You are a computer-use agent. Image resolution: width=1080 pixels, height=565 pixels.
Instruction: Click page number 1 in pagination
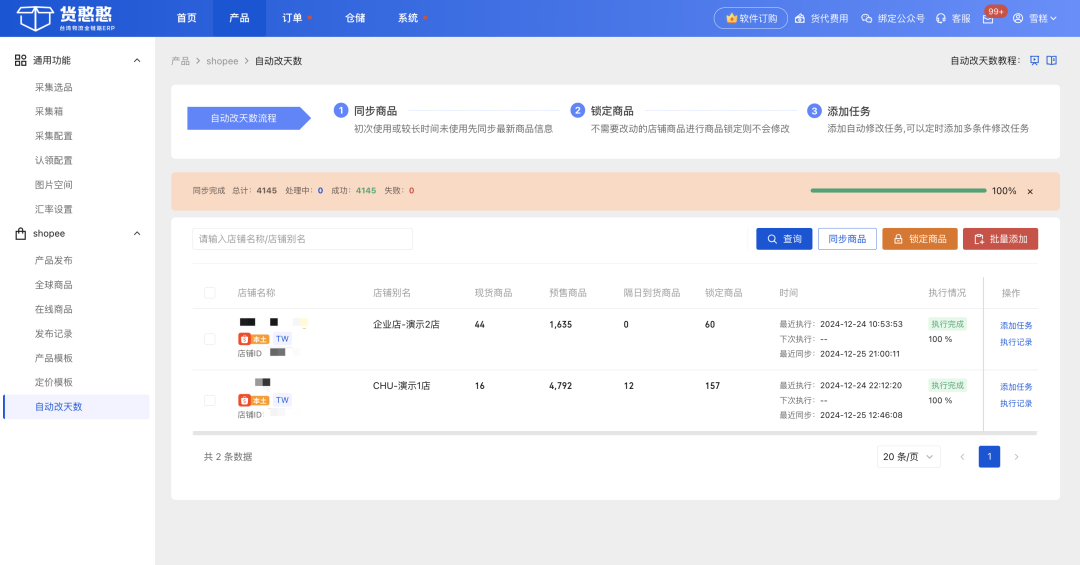tap(989, 457)
